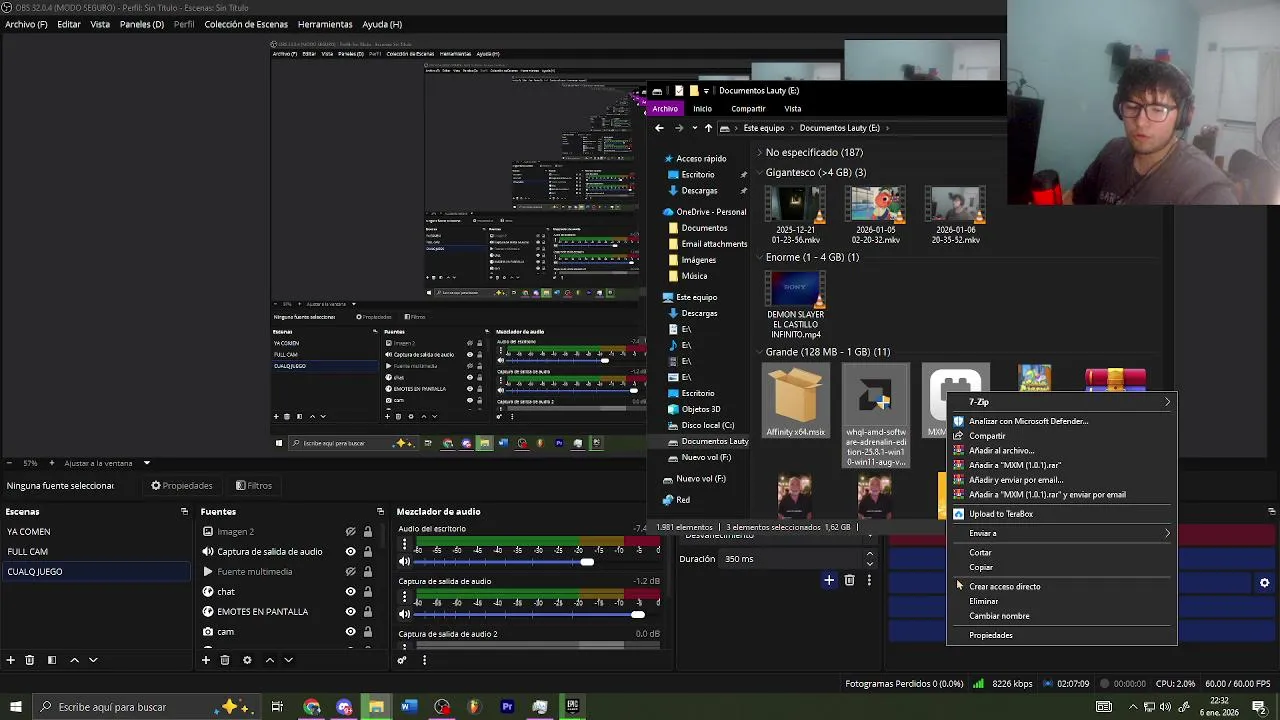The image size is (1280, 720).
Task: Open the Herramientas menu
Action: click(x=325, y=24)
